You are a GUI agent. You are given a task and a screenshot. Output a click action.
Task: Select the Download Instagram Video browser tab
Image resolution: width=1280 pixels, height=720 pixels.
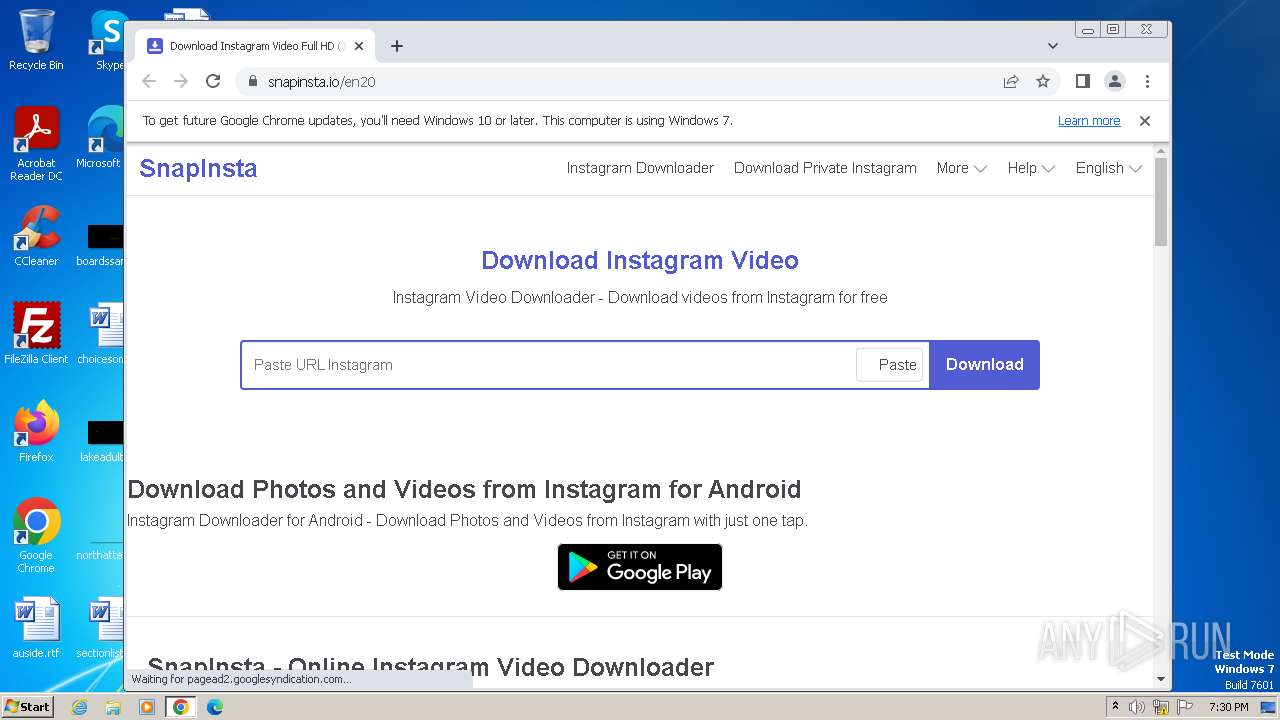255,46
